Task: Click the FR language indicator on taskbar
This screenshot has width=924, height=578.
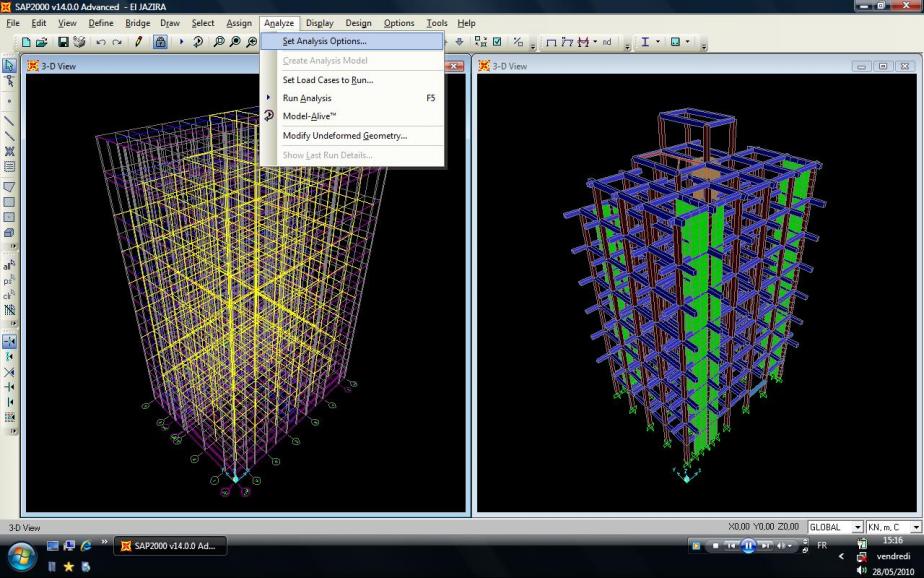Action: [822, 546]
